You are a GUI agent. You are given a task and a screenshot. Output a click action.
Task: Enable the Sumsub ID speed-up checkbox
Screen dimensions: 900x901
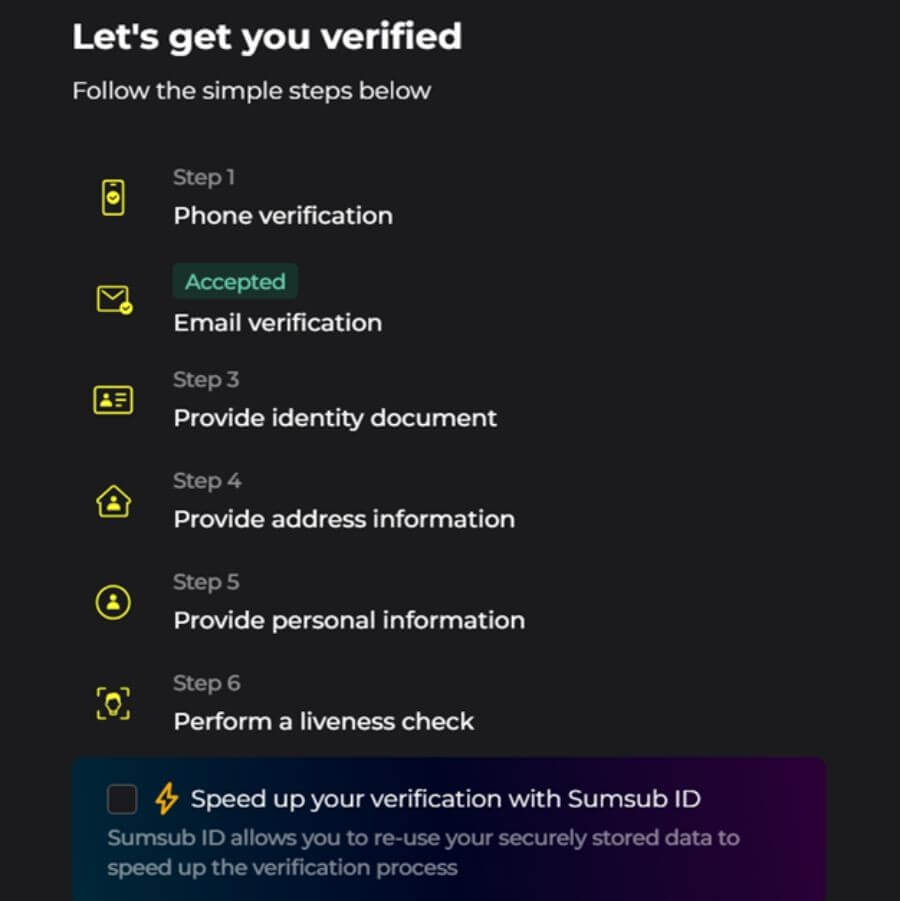click(x=122, y=798)
